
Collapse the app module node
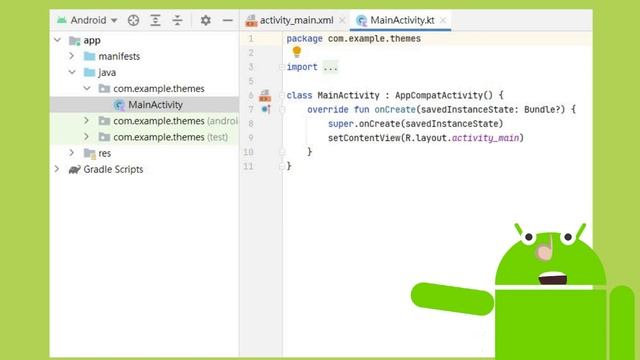[x=57, y=40]
